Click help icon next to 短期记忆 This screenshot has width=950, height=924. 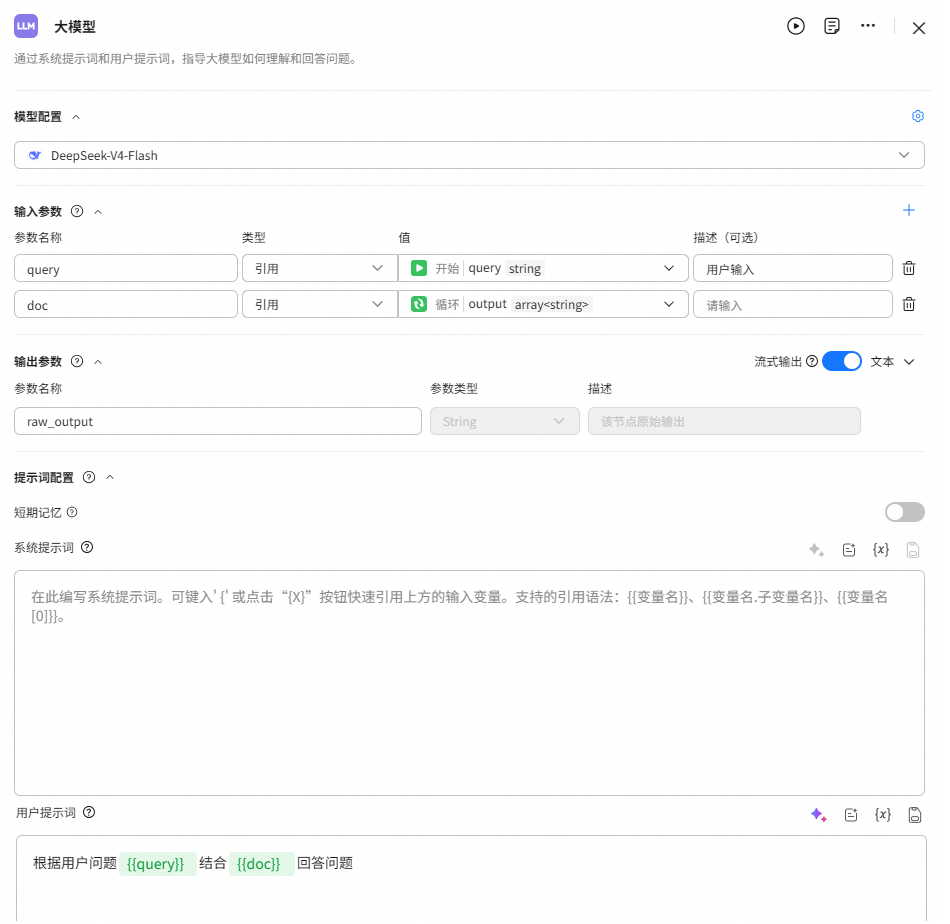tap(72, 512)
